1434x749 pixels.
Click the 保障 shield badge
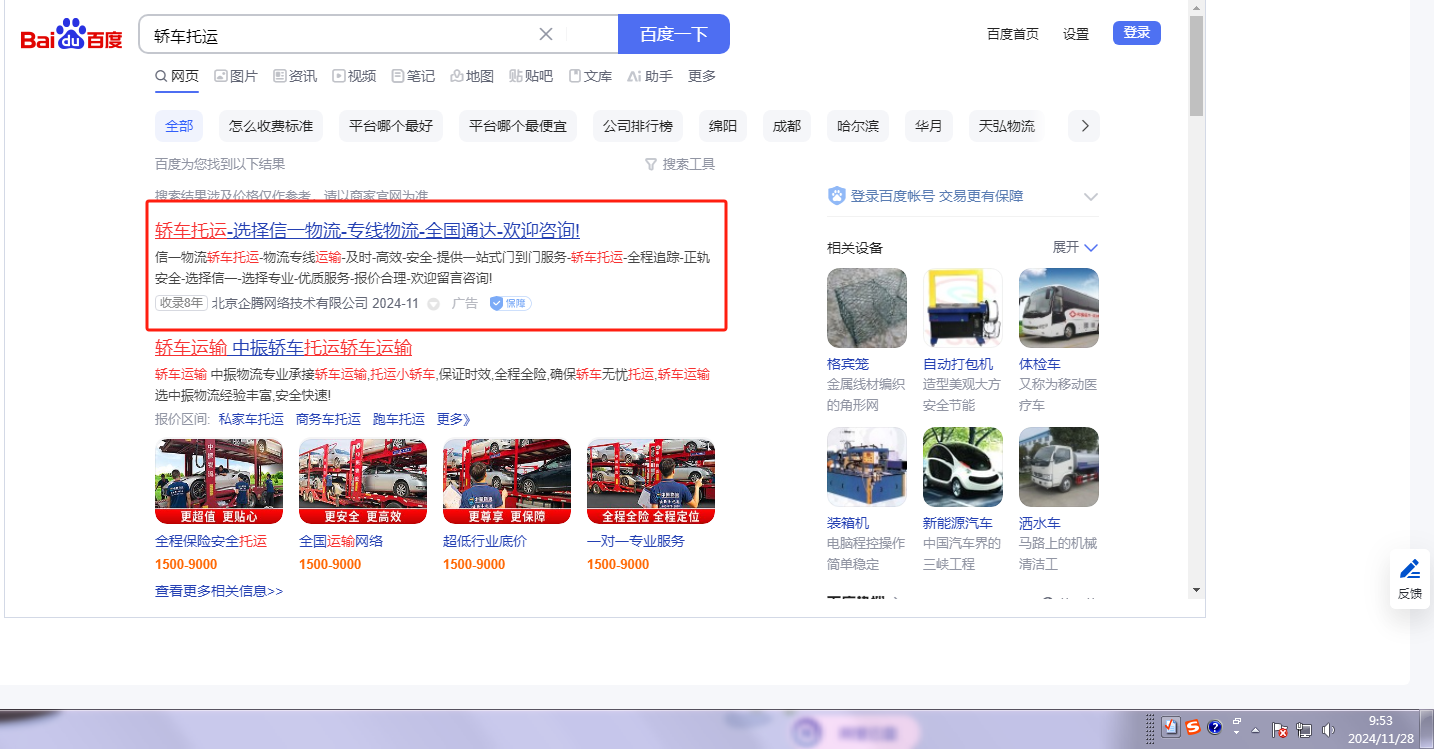(x=510, y=303)
